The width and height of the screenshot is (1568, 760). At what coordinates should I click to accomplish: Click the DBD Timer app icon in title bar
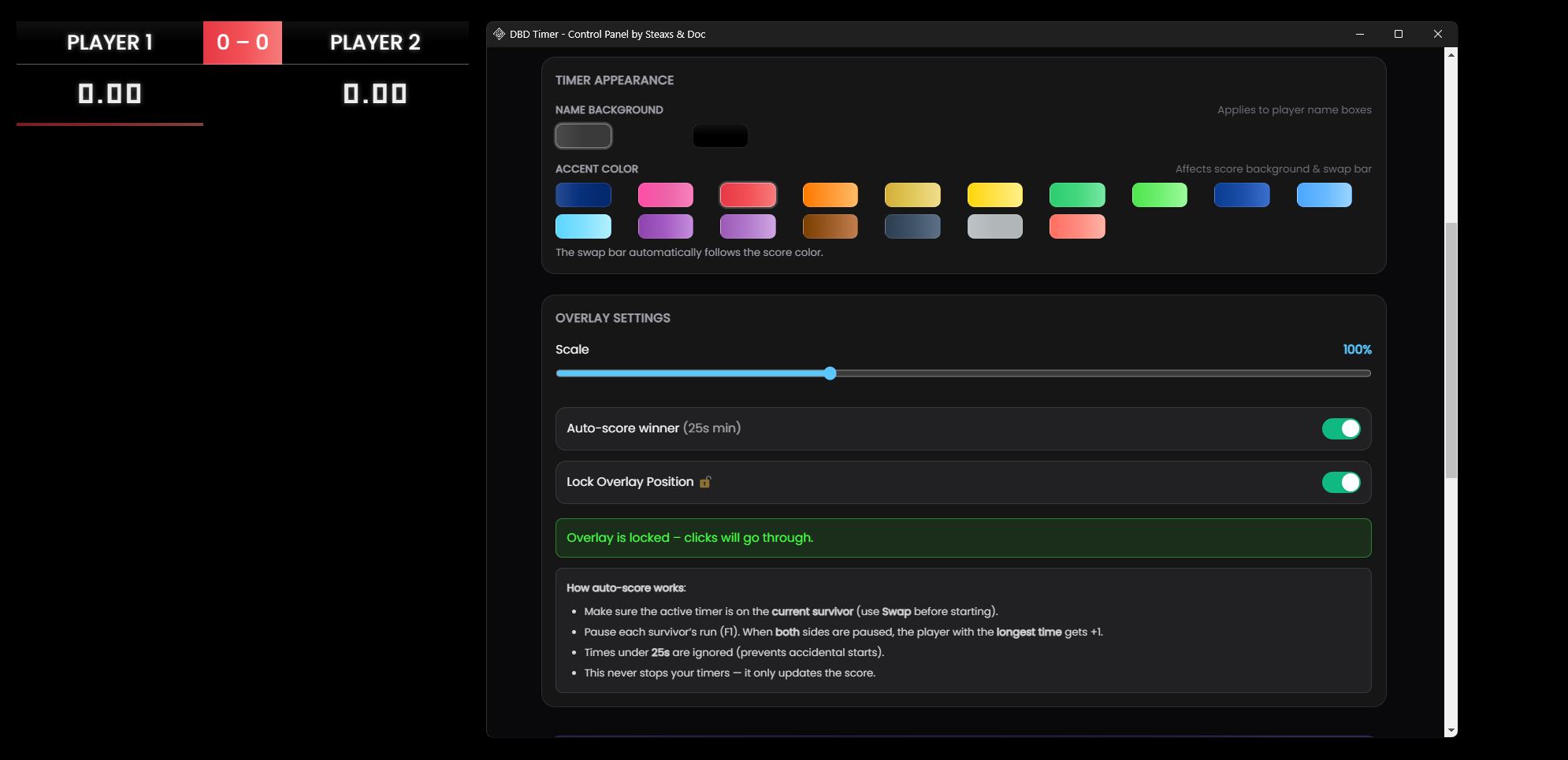click(499, 34)
